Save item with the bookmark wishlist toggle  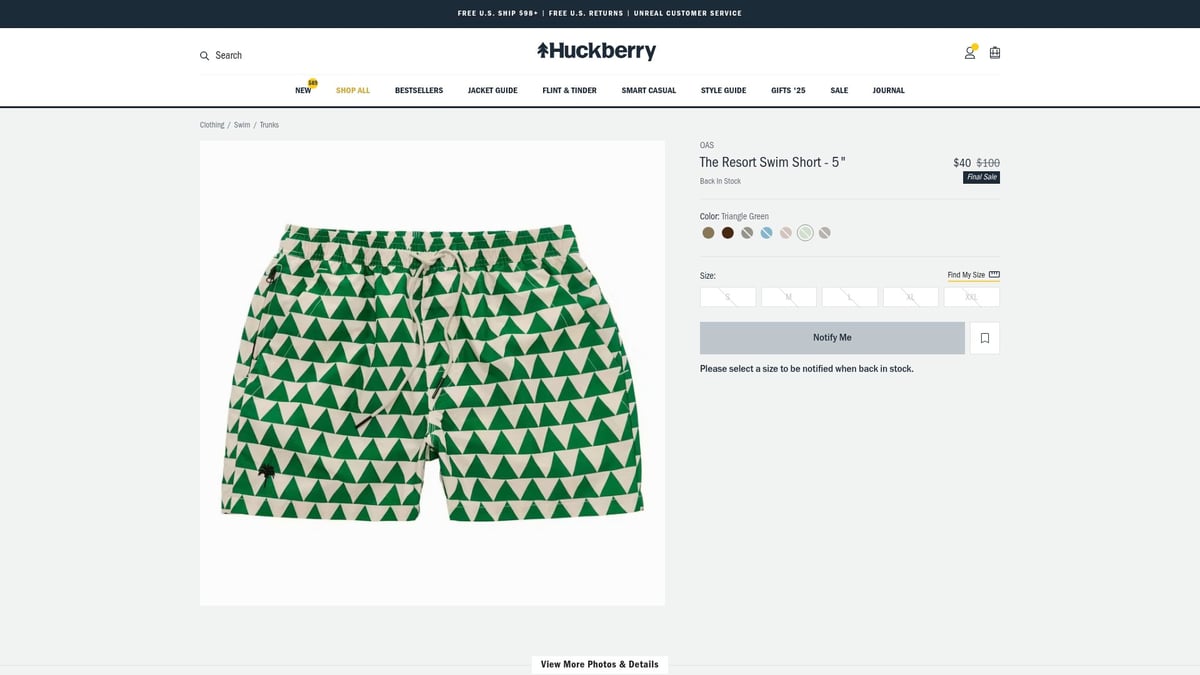(x=984, y=337)
